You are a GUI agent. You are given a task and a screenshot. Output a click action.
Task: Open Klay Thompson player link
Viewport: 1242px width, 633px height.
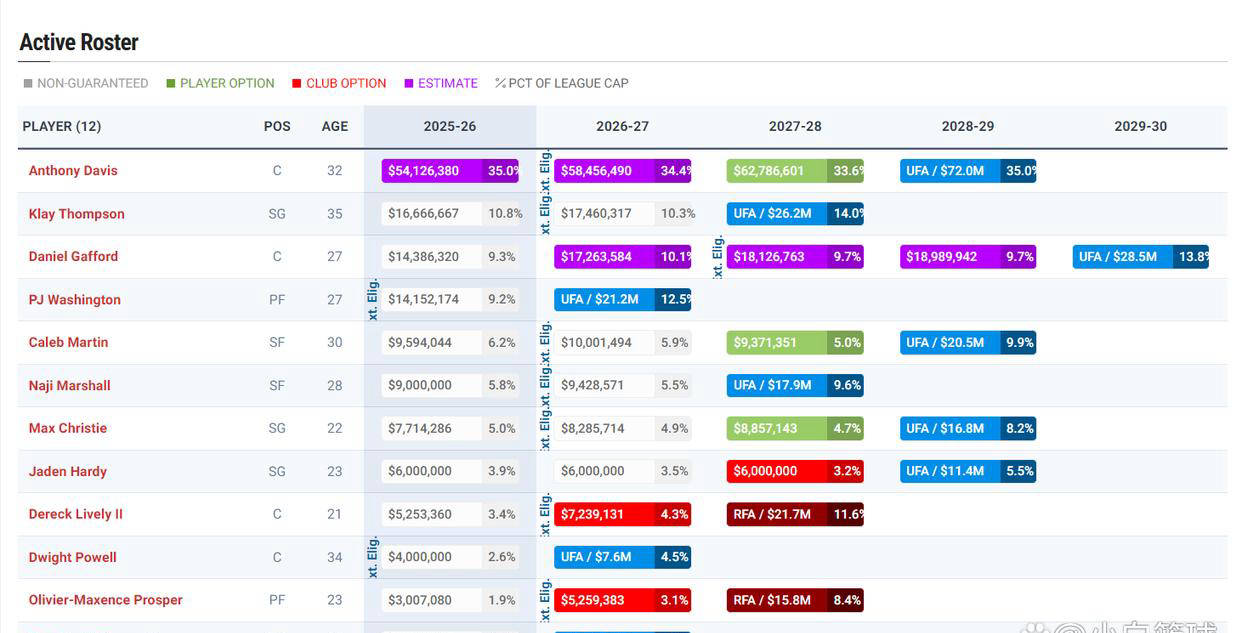77,214
